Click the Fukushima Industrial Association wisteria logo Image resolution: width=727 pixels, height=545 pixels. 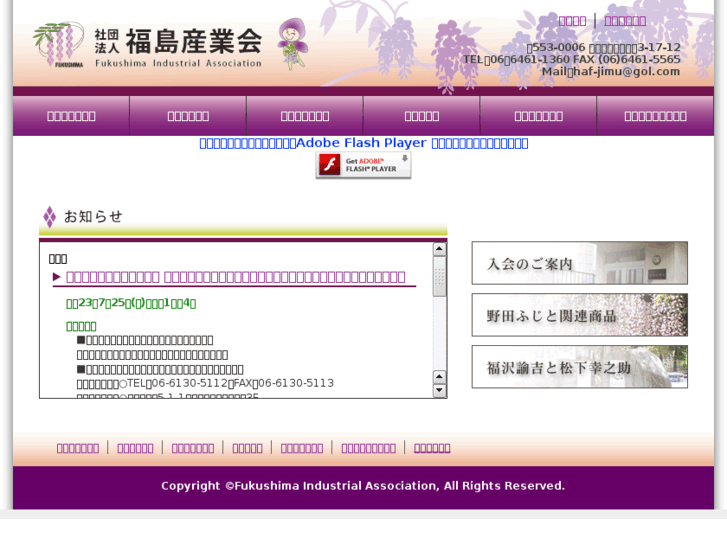click(x=58, y=45)
